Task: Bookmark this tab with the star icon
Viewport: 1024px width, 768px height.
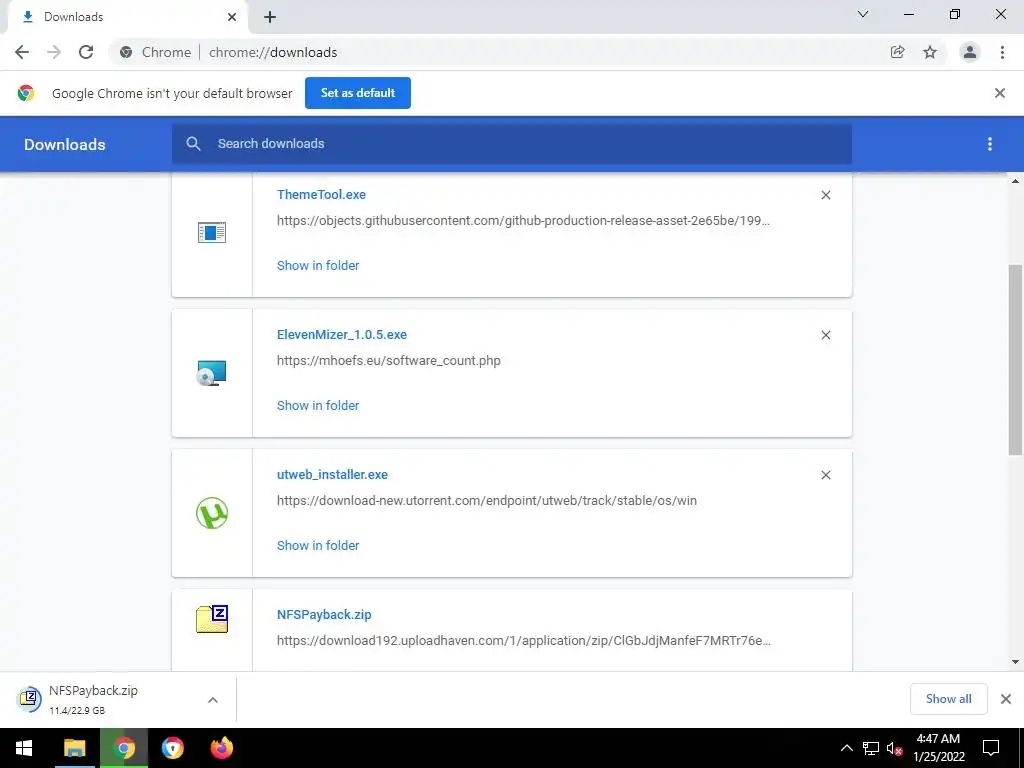Action: (930, 52)
